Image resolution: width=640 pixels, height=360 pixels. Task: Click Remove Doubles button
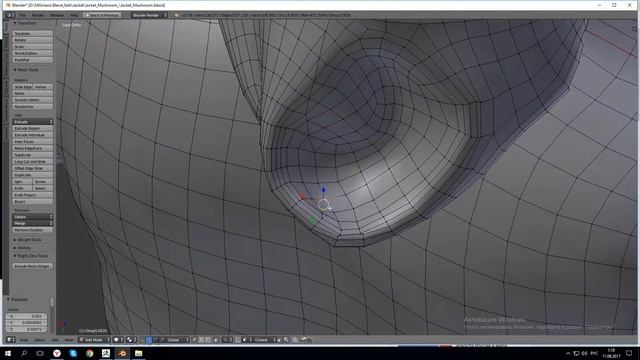pyautogui.click(x=33, y=230)
